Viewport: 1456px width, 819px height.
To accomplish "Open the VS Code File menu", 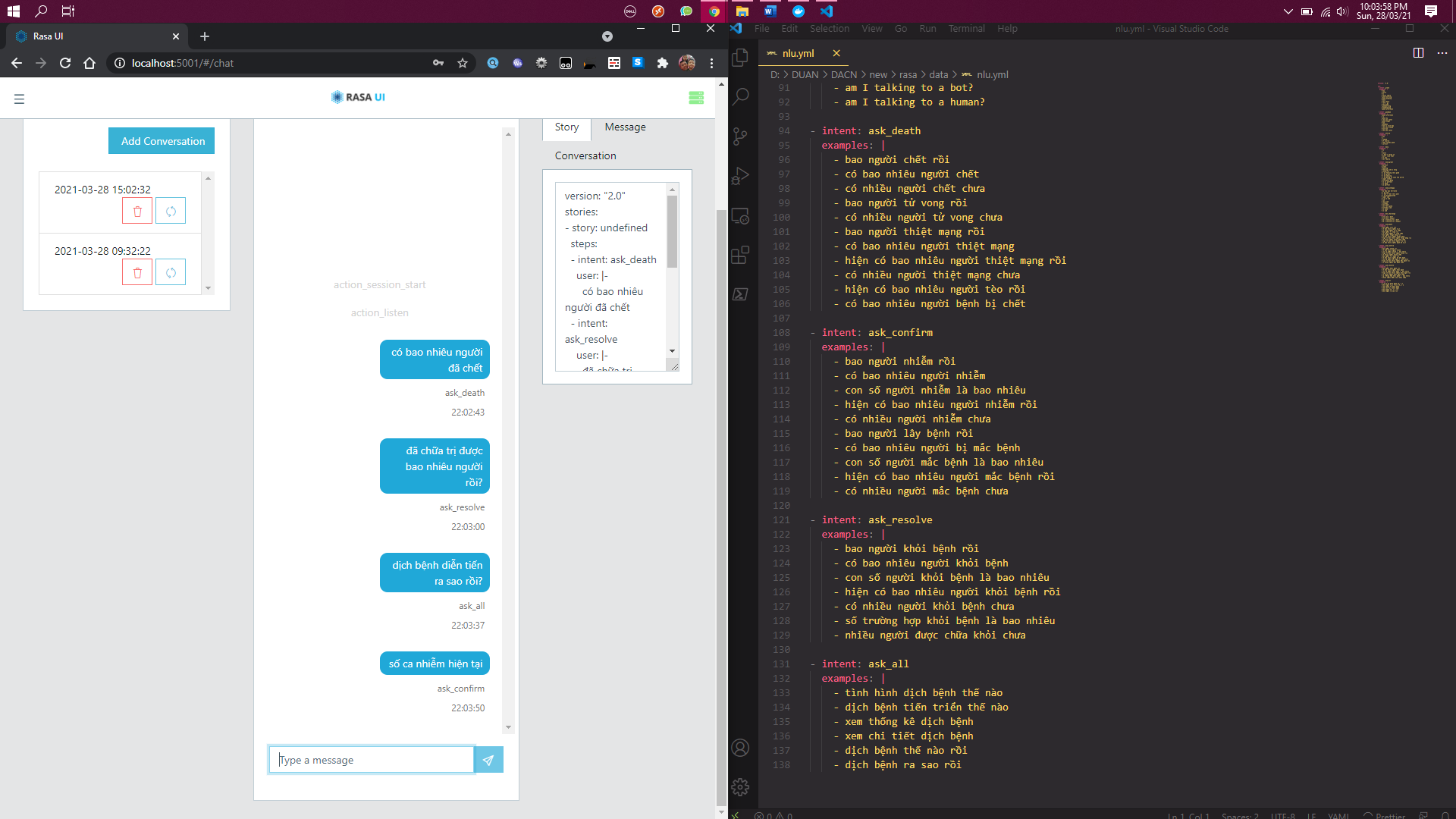I will coord(762,29).
